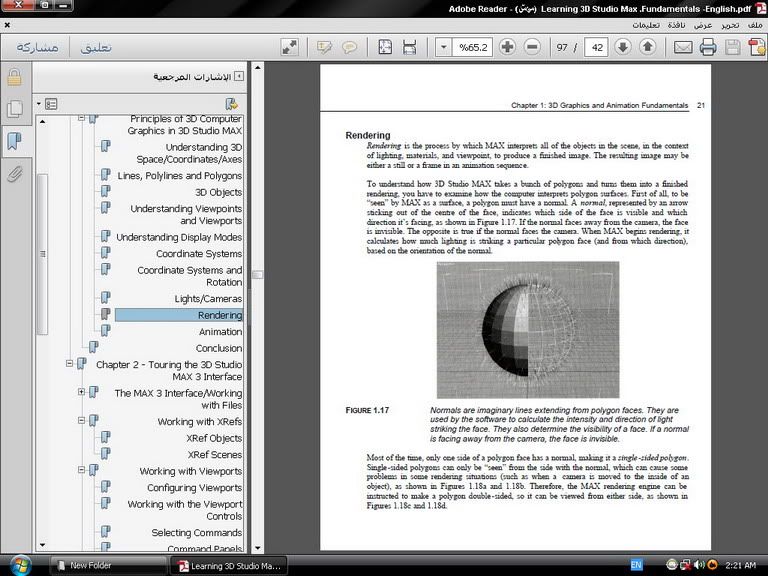Open the XRef Objects bookmark
Screen dimensions: 768x576
(214, 438)
